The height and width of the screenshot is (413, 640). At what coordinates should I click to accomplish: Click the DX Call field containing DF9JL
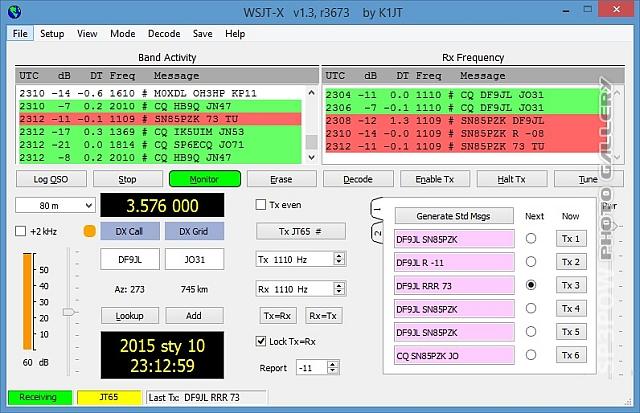click(x=130, y=259)
